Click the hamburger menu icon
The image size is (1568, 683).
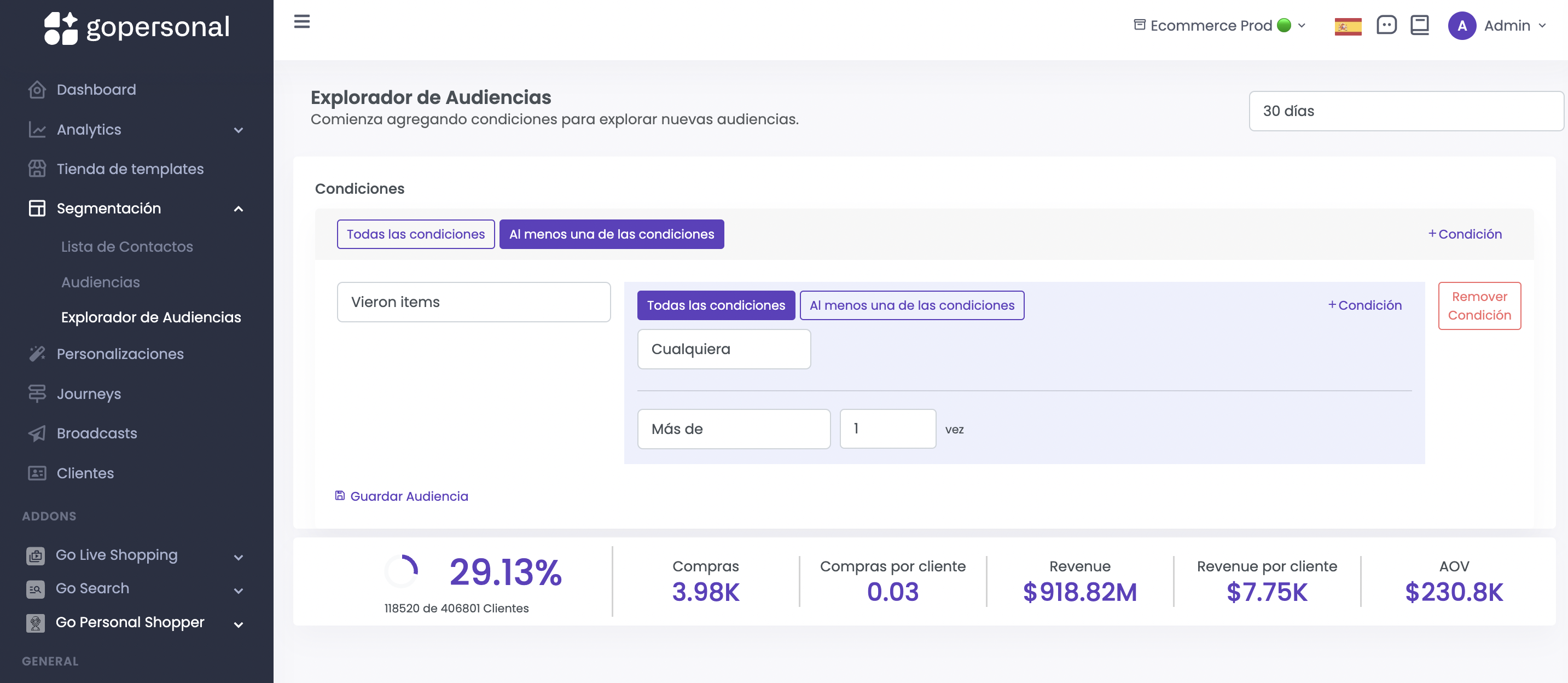[x=302, y=22]
